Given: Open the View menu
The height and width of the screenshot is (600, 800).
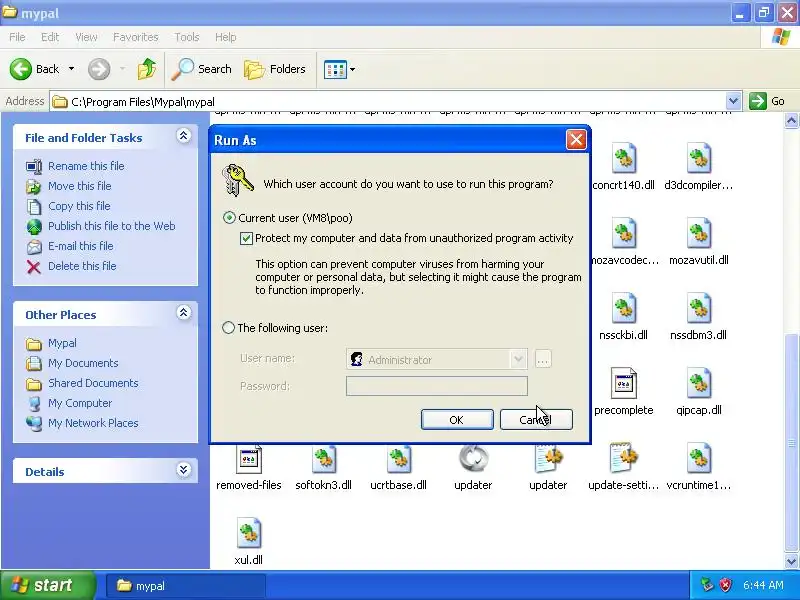Looking at the screenshot, I should (86, 37).
